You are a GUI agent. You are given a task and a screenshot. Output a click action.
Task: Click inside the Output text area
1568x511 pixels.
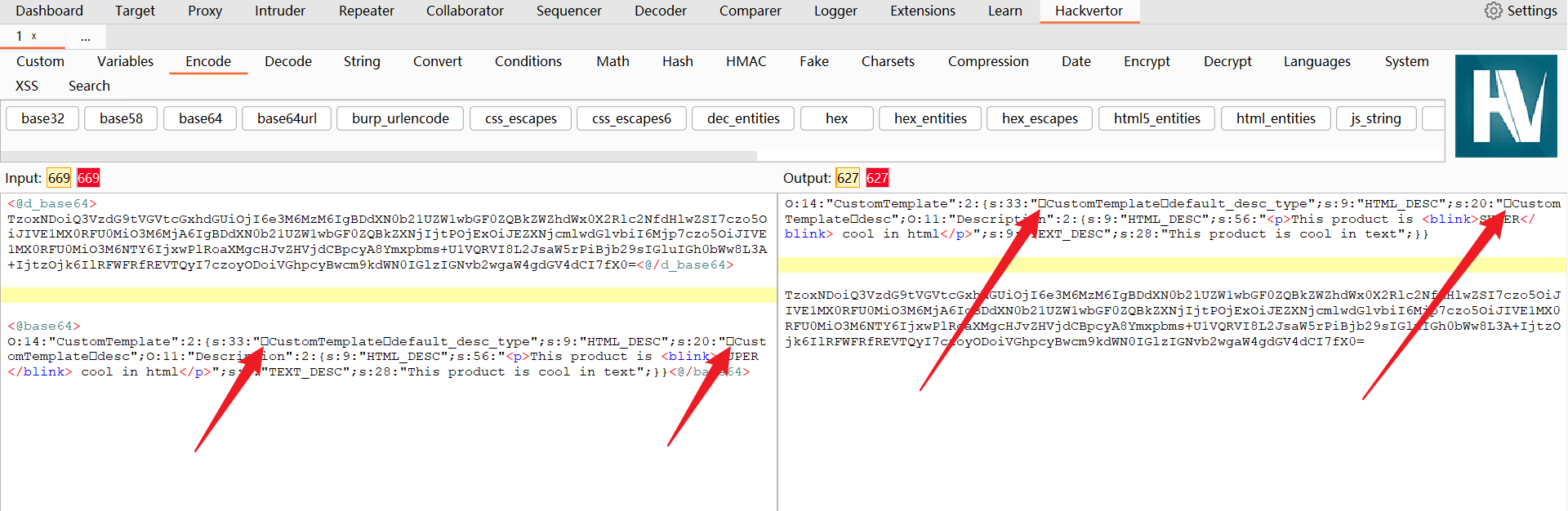[x=1173, y=352]
